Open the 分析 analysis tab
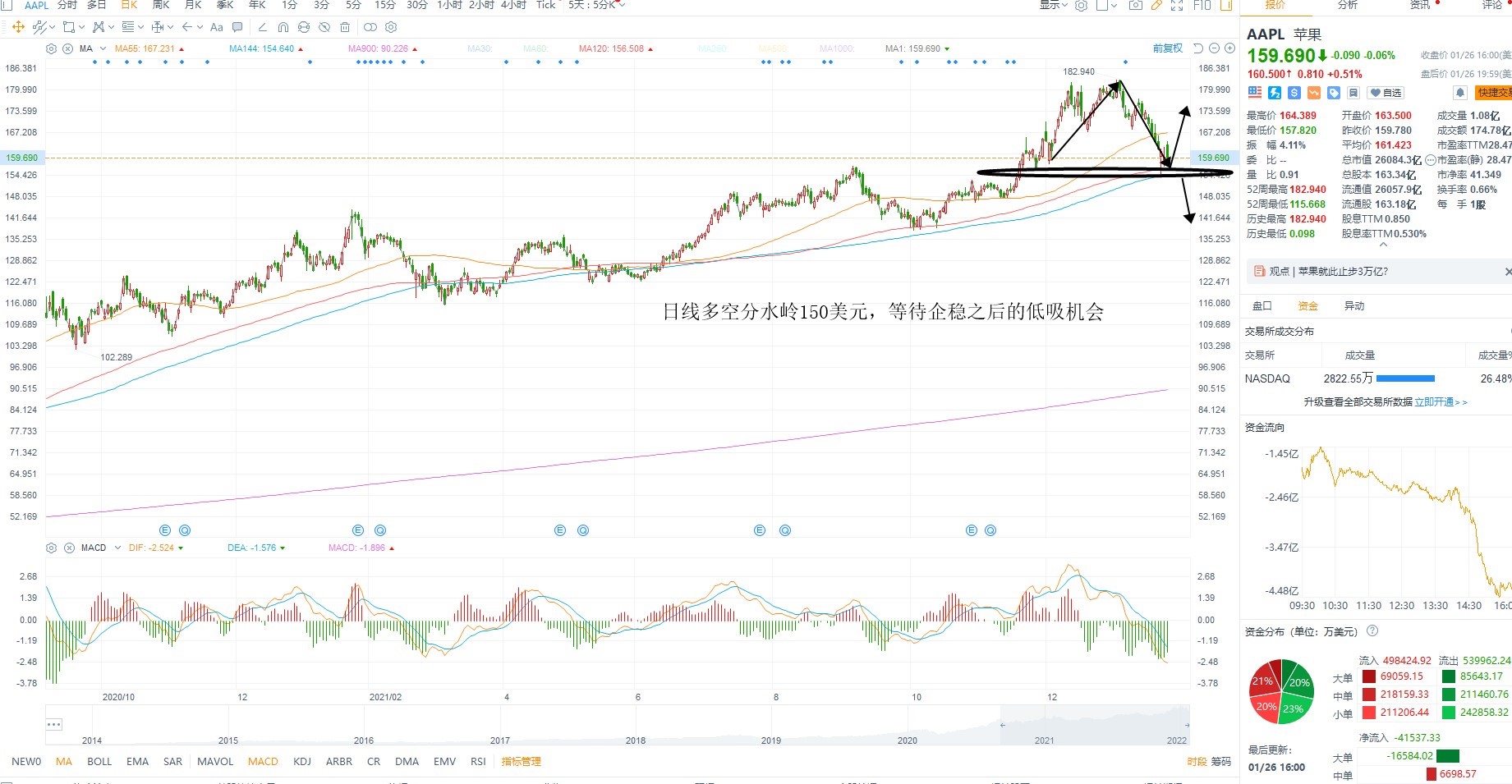This screenshot has width=1512, height=784. (x=1348, y=5)
